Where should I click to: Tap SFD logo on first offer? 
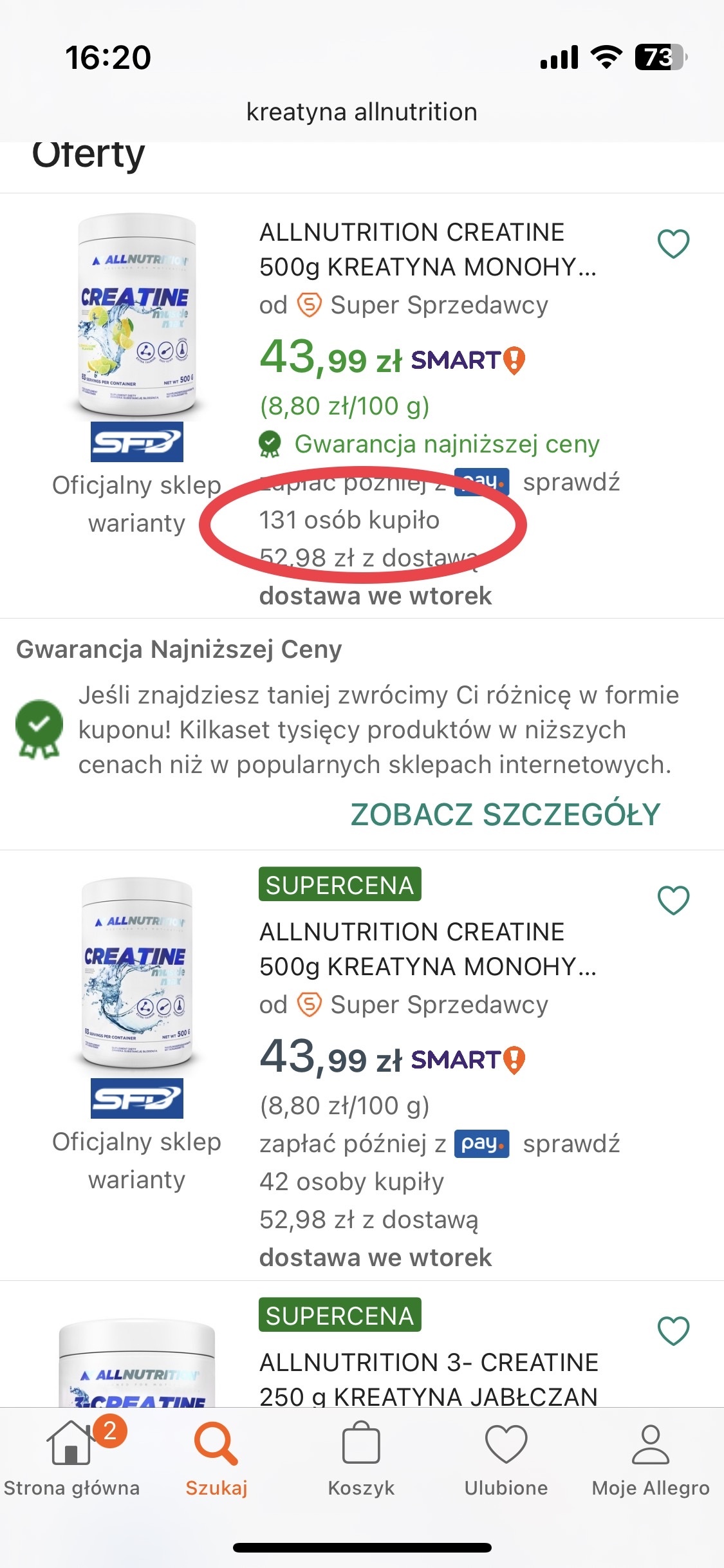tap(137, 442)
